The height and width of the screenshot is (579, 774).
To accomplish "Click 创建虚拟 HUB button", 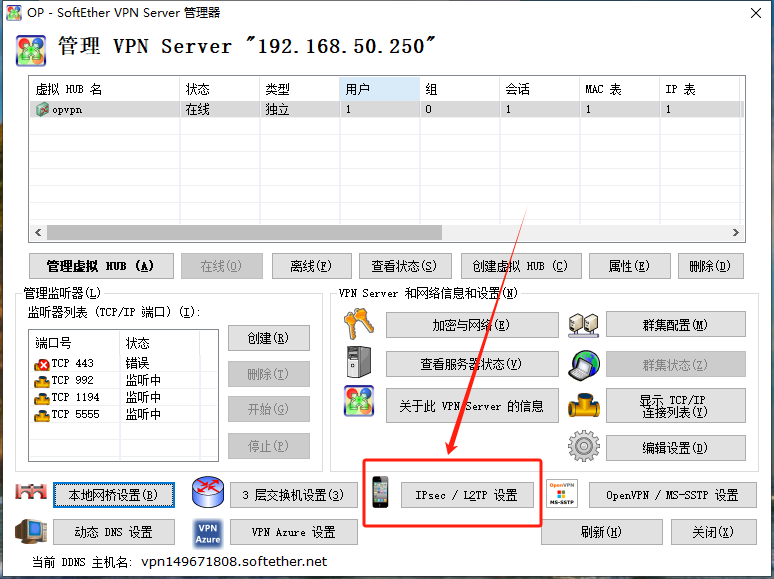I will 520,266.
